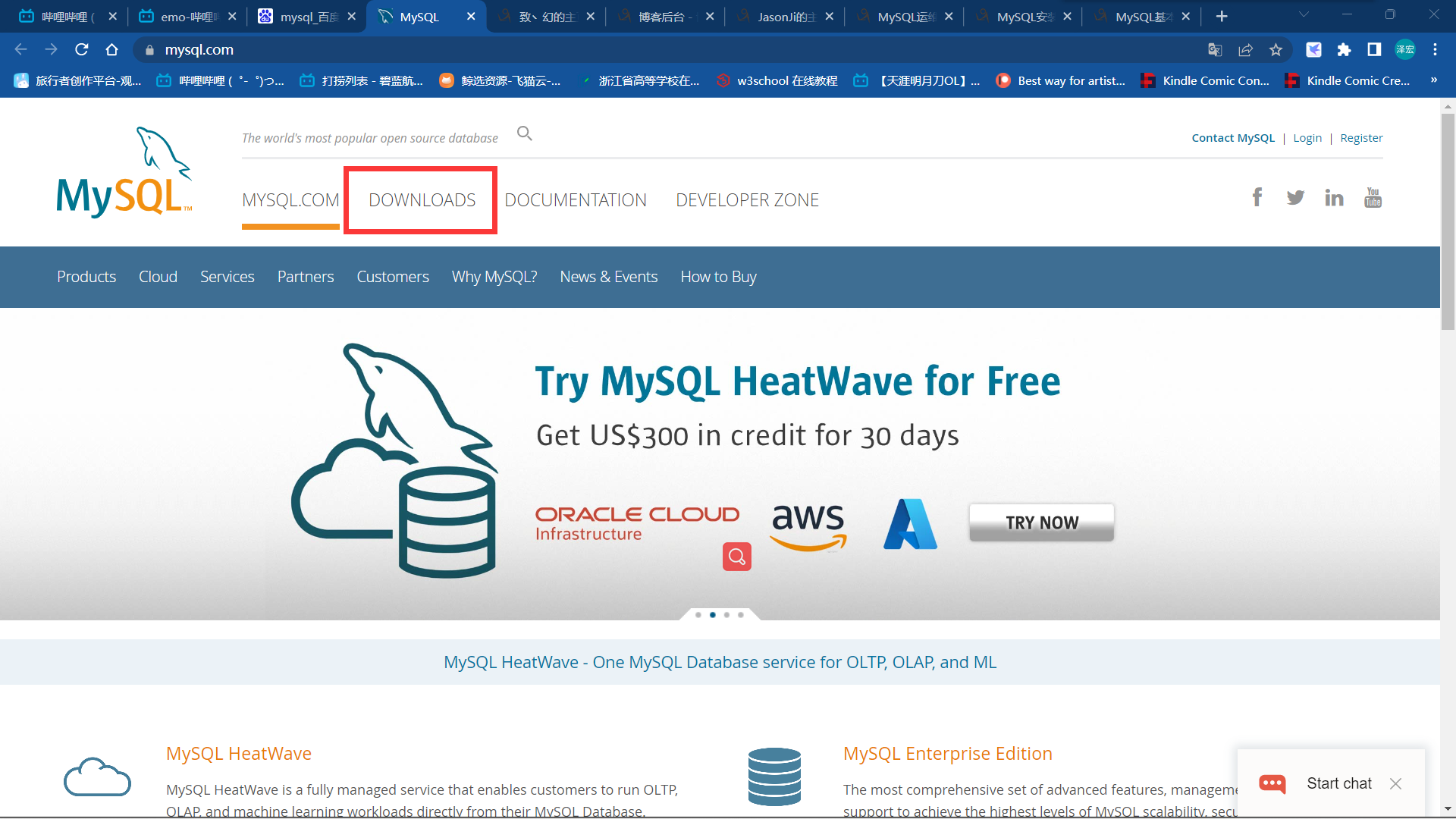This screenshot has width=1456, height=819.
Task: Open the Customers menu
Action: 393,277
